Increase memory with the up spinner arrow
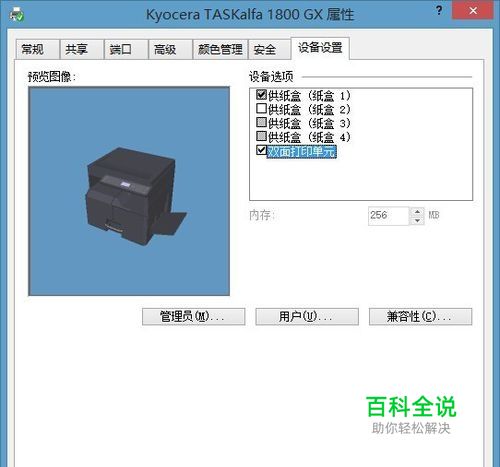500x467 pixels. pyautogui.click(x=417, y=212)
